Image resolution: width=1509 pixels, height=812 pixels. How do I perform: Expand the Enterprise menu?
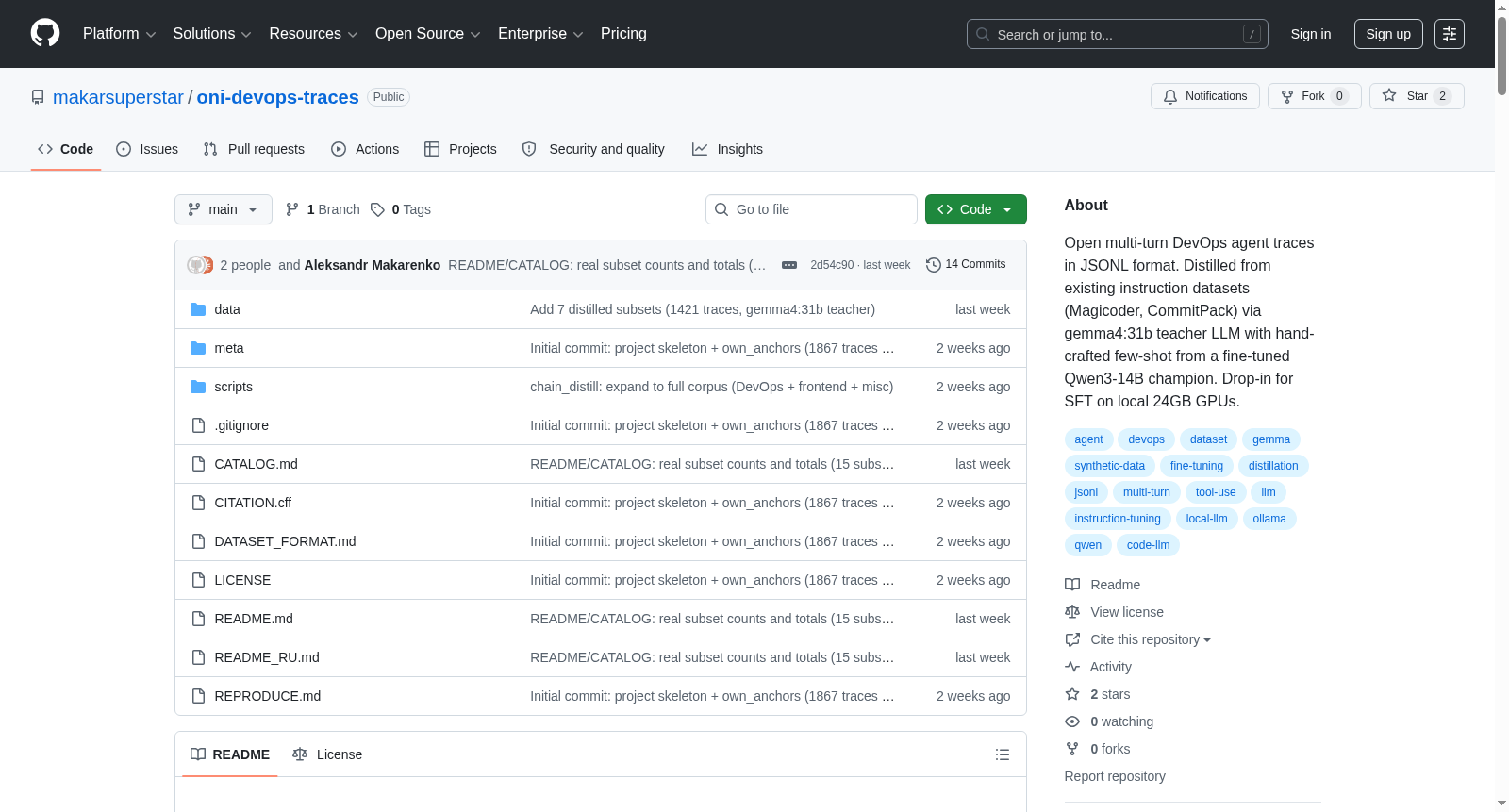click(x=540, y=34)
